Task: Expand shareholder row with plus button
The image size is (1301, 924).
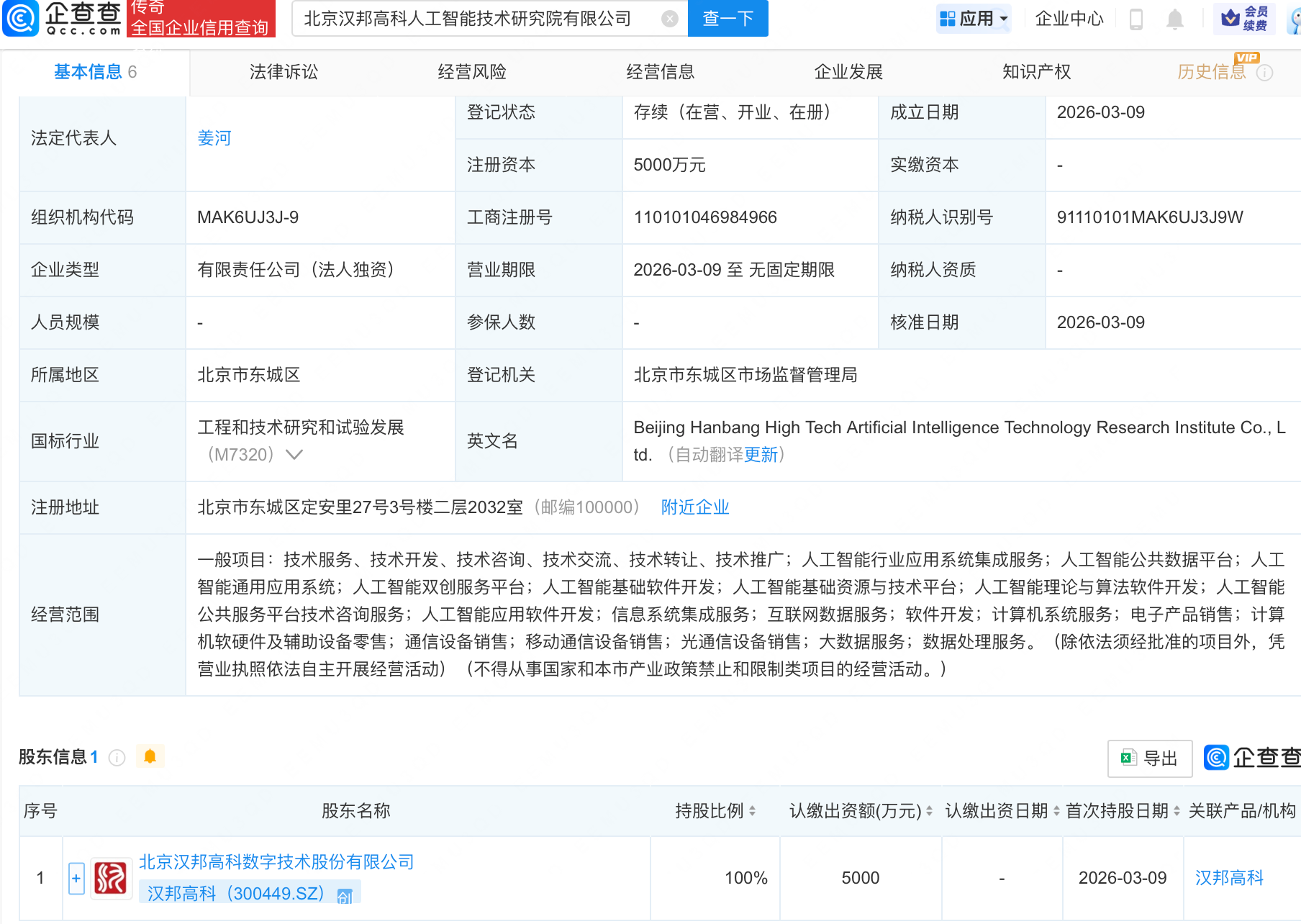Action: coord(76,878)
